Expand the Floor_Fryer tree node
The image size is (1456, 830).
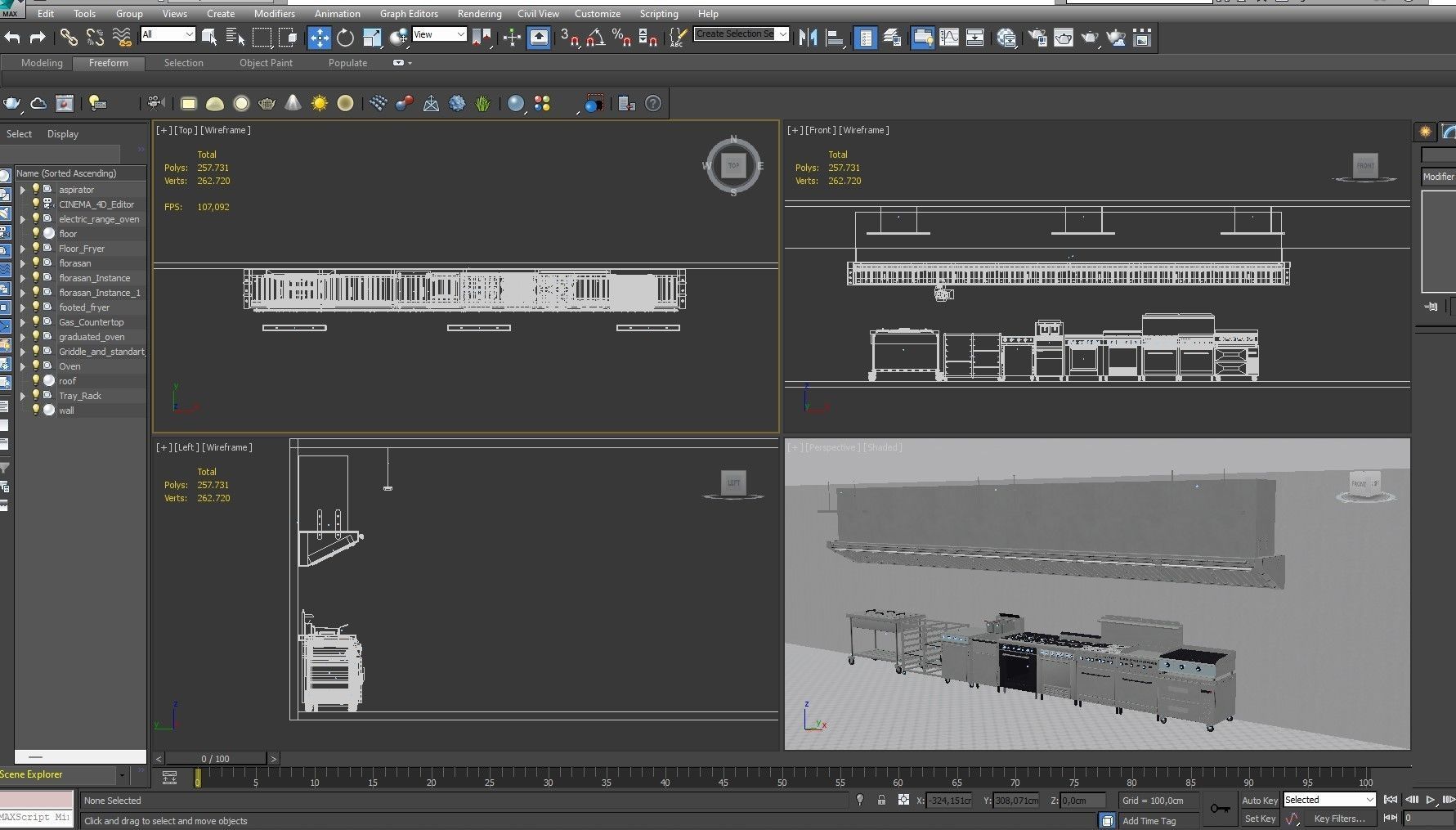23,249
